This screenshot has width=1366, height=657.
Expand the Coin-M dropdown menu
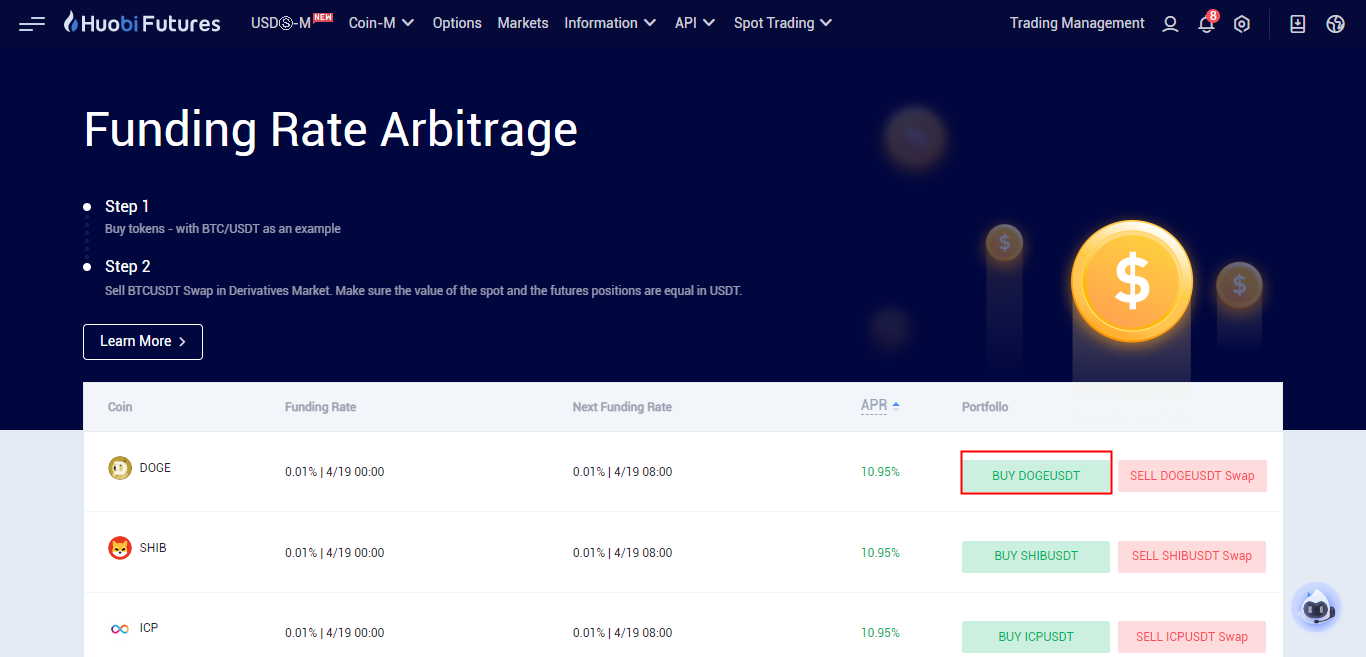[381, 23]
